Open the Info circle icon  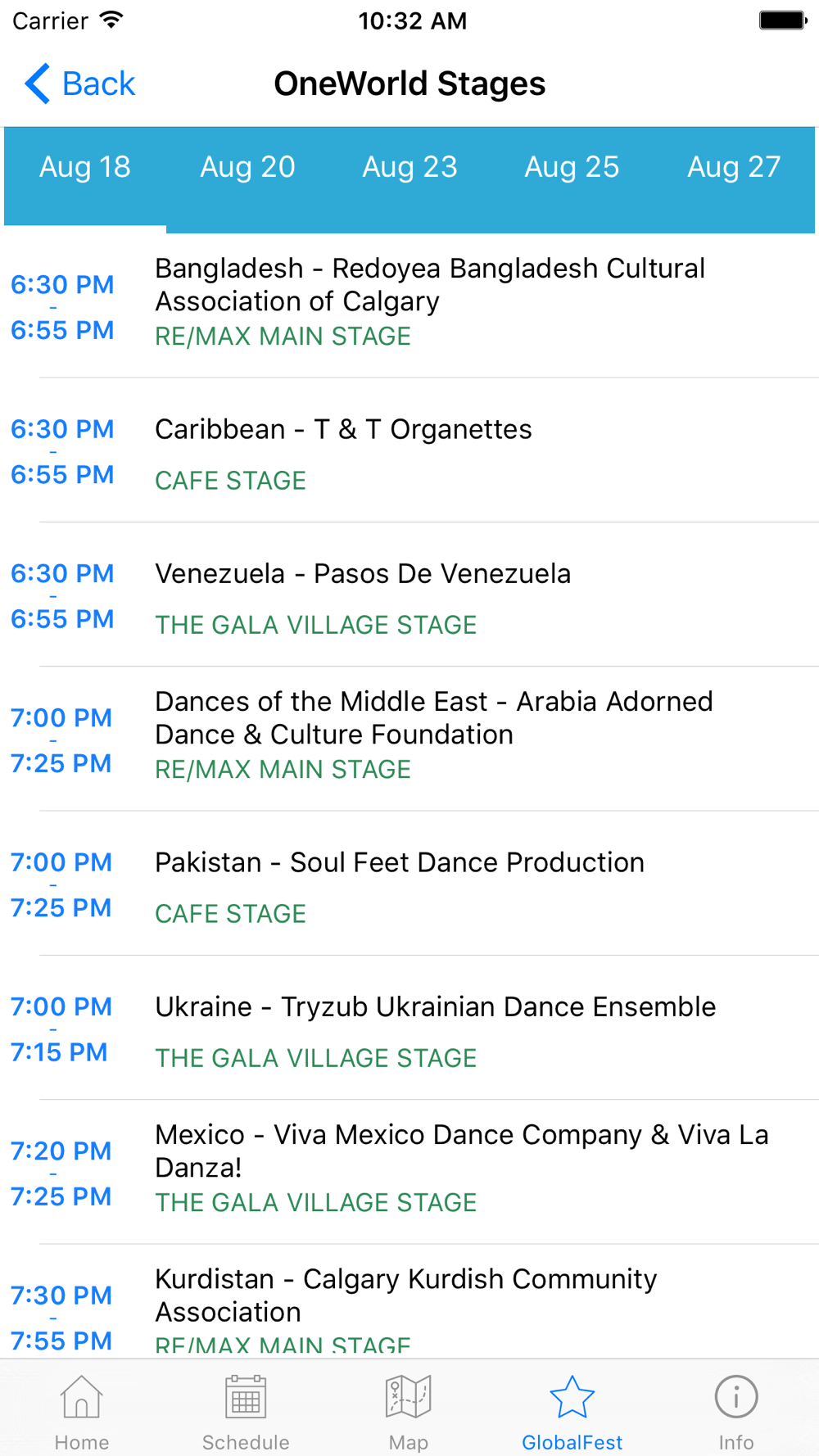[736, 1397]
